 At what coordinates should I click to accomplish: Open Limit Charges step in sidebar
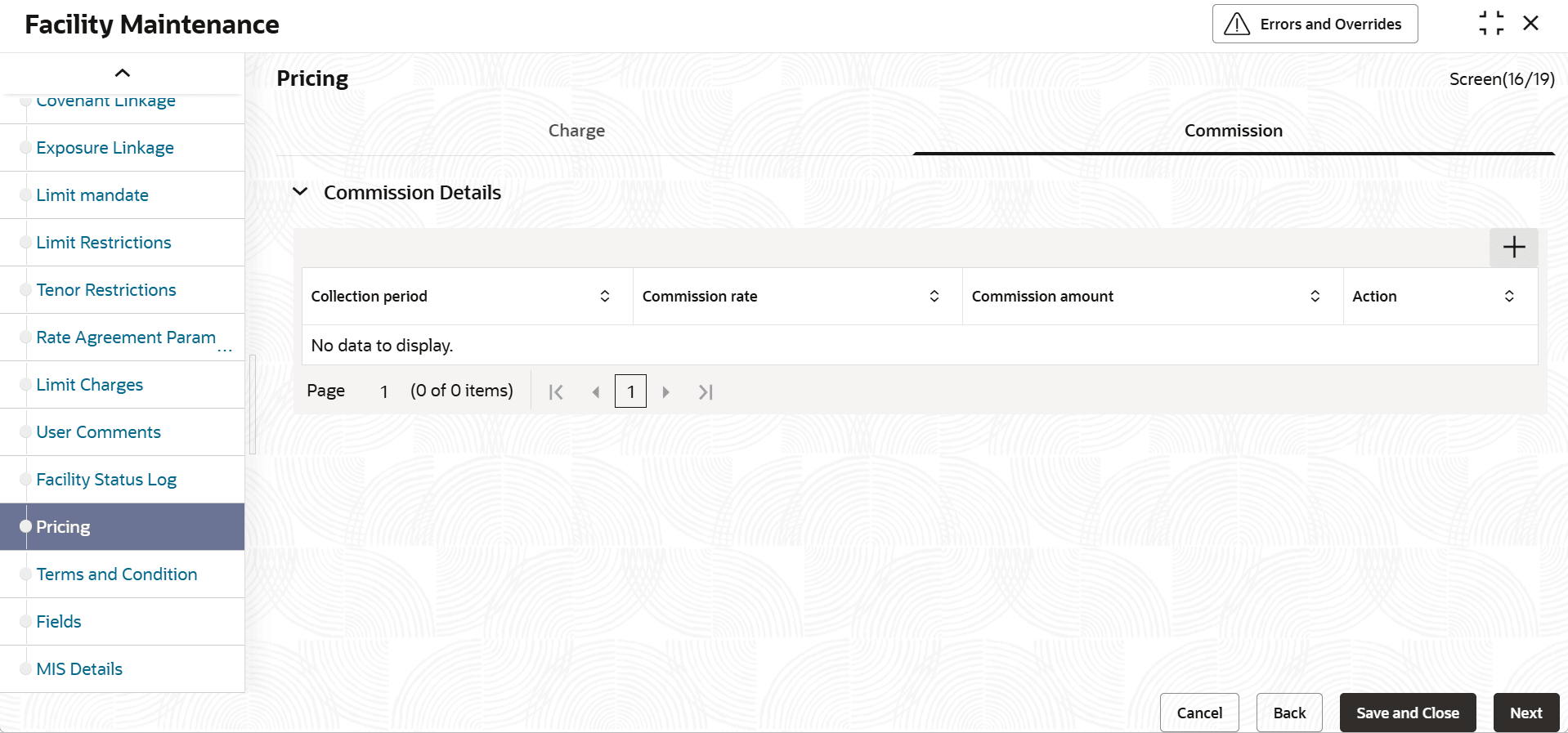pos(90,385)
